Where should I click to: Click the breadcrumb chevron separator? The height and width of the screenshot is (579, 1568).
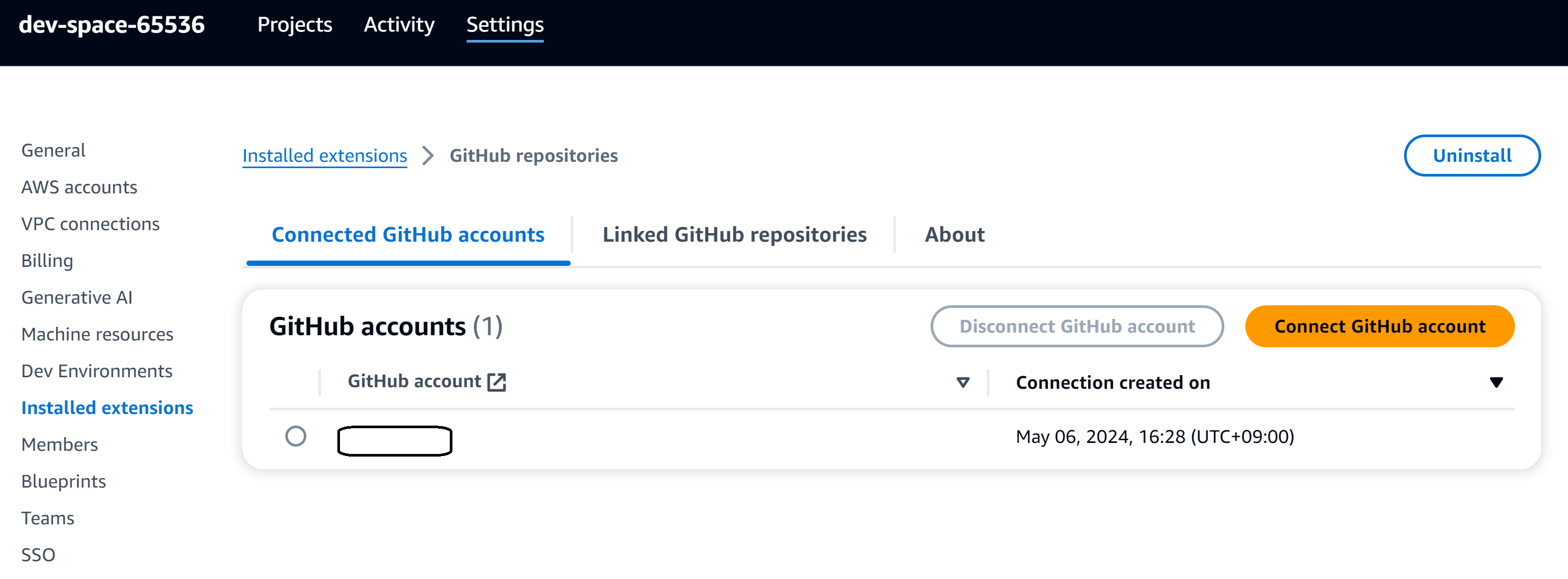[x=428, y=156]
